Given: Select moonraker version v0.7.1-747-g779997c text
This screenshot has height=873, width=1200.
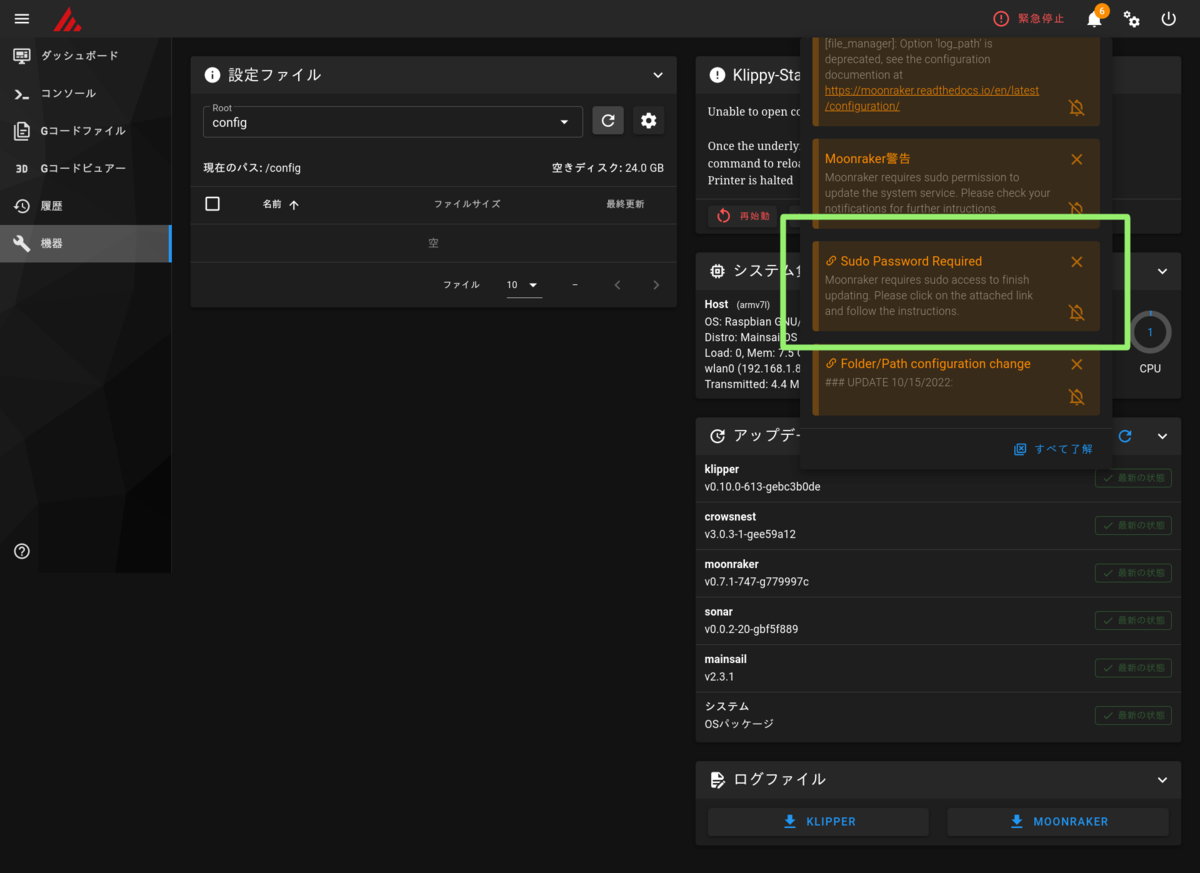Looking at the screenshot, I should (756, 582).
